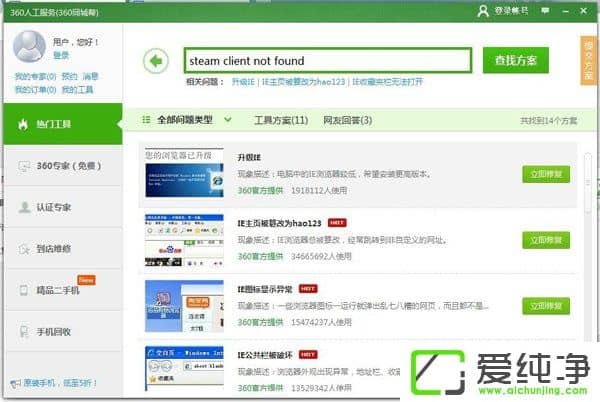
Task: Open 手机回收 sidebar item
Action: (x=64, y=332)
